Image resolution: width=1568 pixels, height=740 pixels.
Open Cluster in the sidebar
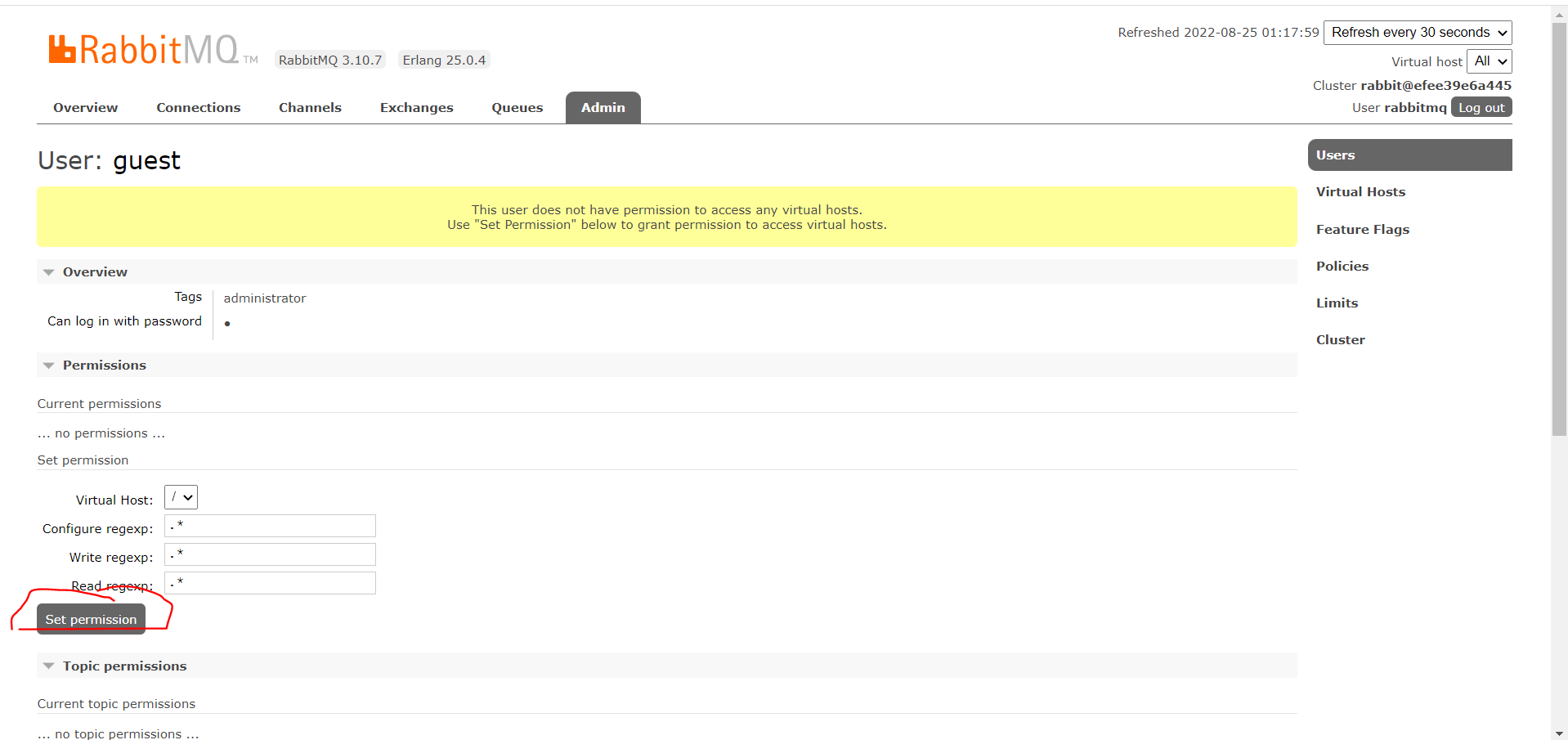(1341, 340)
